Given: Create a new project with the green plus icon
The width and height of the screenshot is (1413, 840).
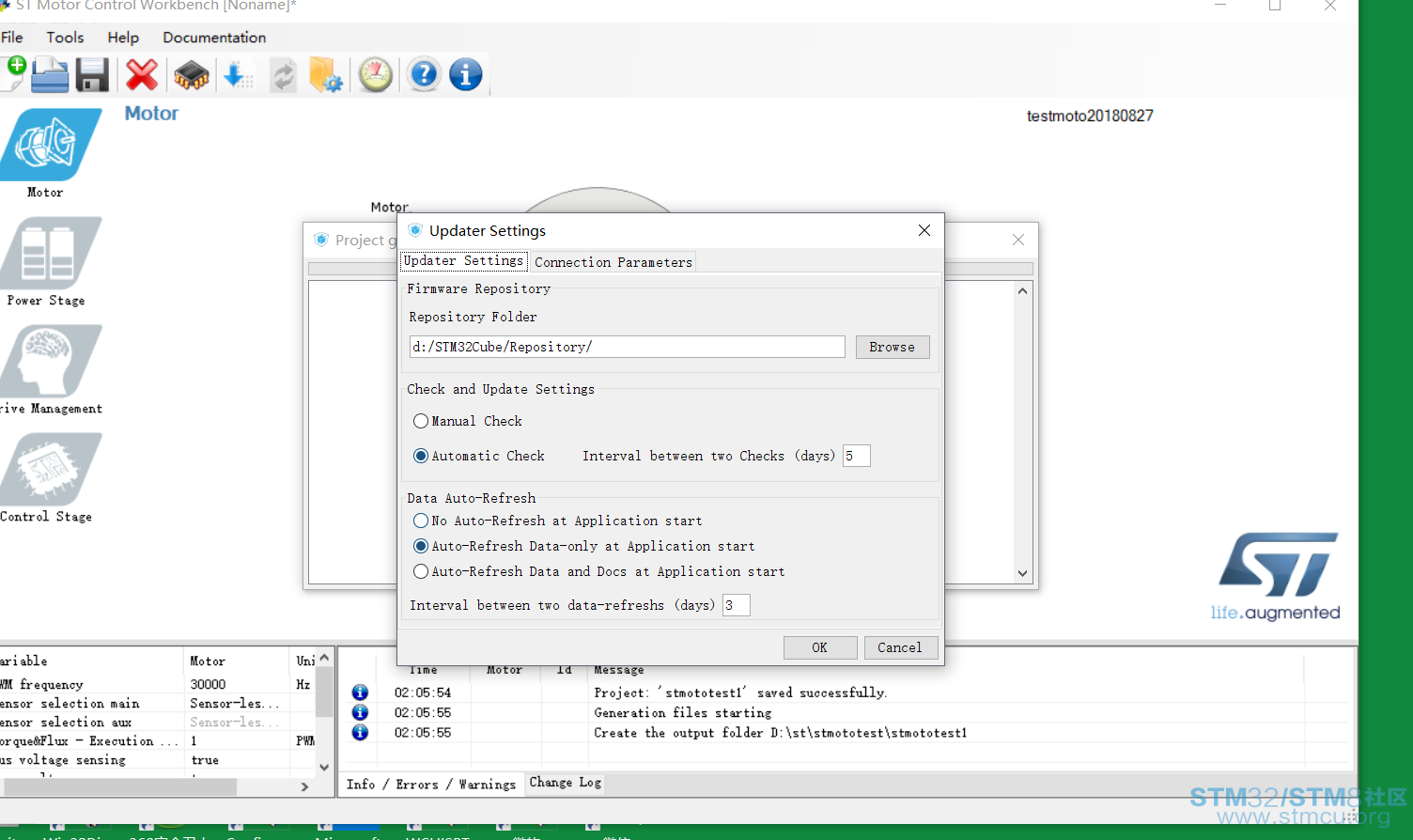Looking at the screenshot, I should (14, 74).
